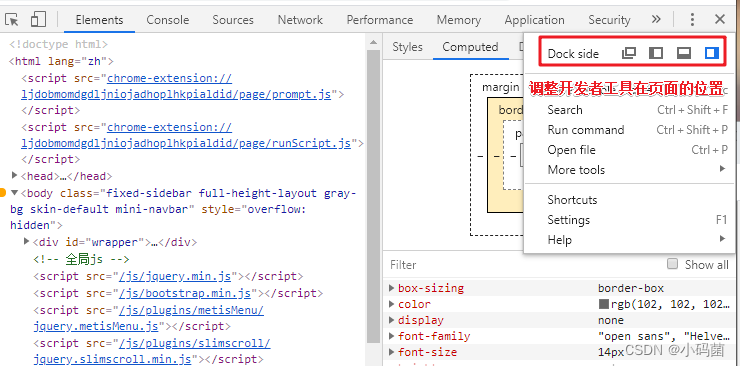Expand the font-family computed property
The height and width of the screenshot is (366, 740).
(x=392, y=336)
